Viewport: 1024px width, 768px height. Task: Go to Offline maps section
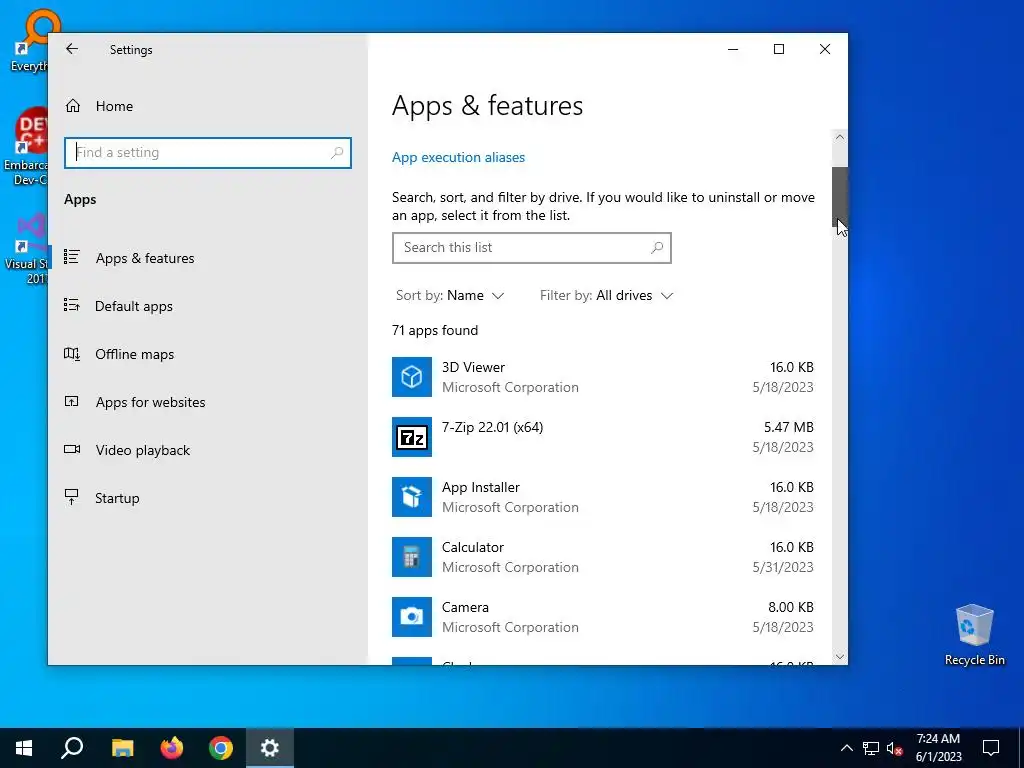pyautogui.click(x=135, y=354)
